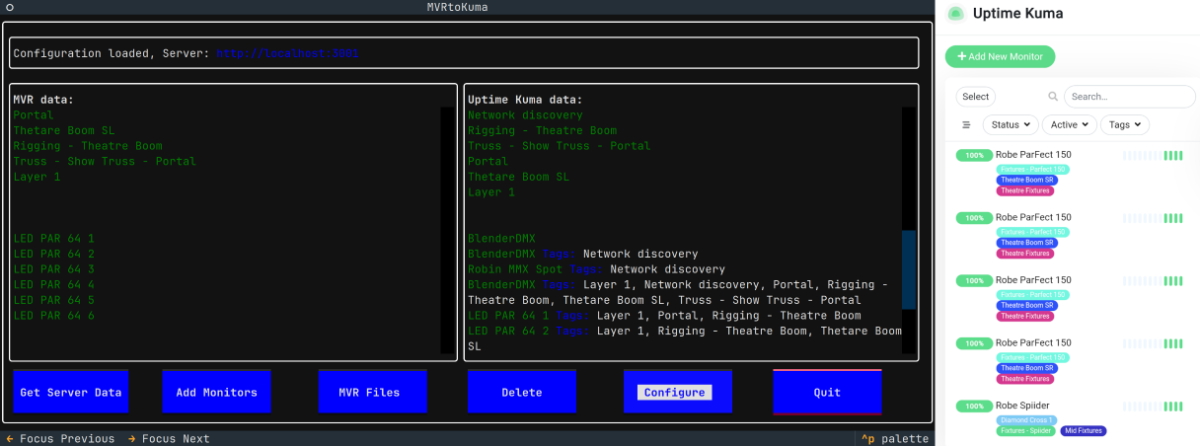Expand the Tags filter dropdown
The width and height of the screenshot is (1200, 446).
(x=1125, y=125)
